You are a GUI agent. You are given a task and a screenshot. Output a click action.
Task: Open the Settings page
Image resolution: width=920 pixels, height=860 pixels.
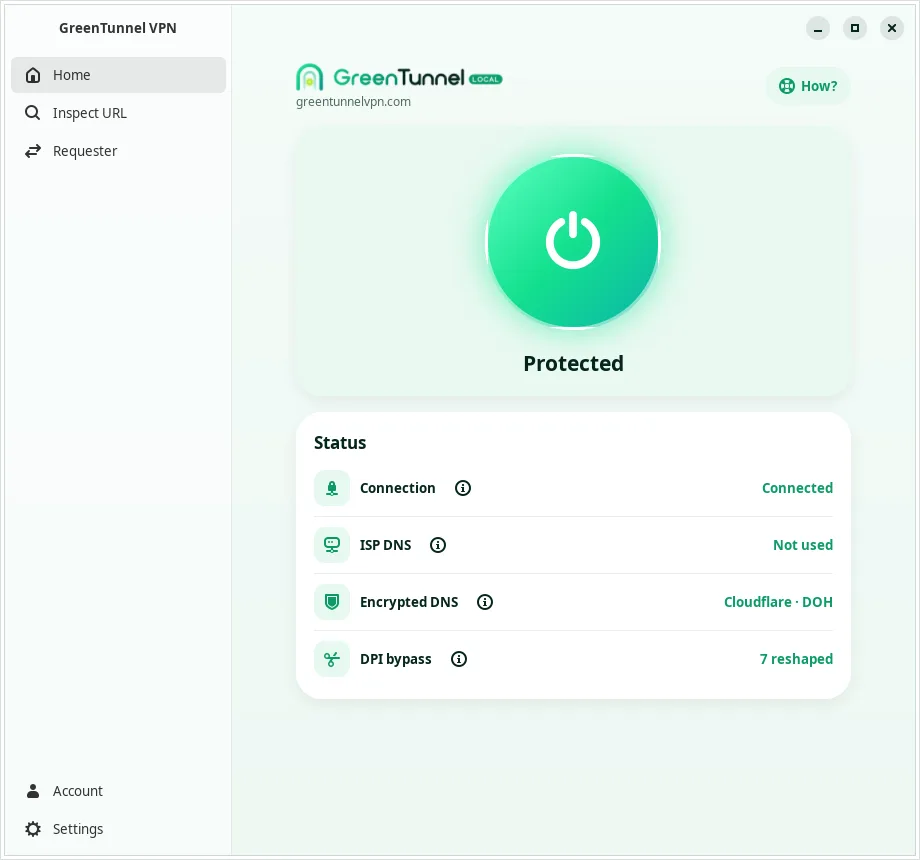pos(118,829)
